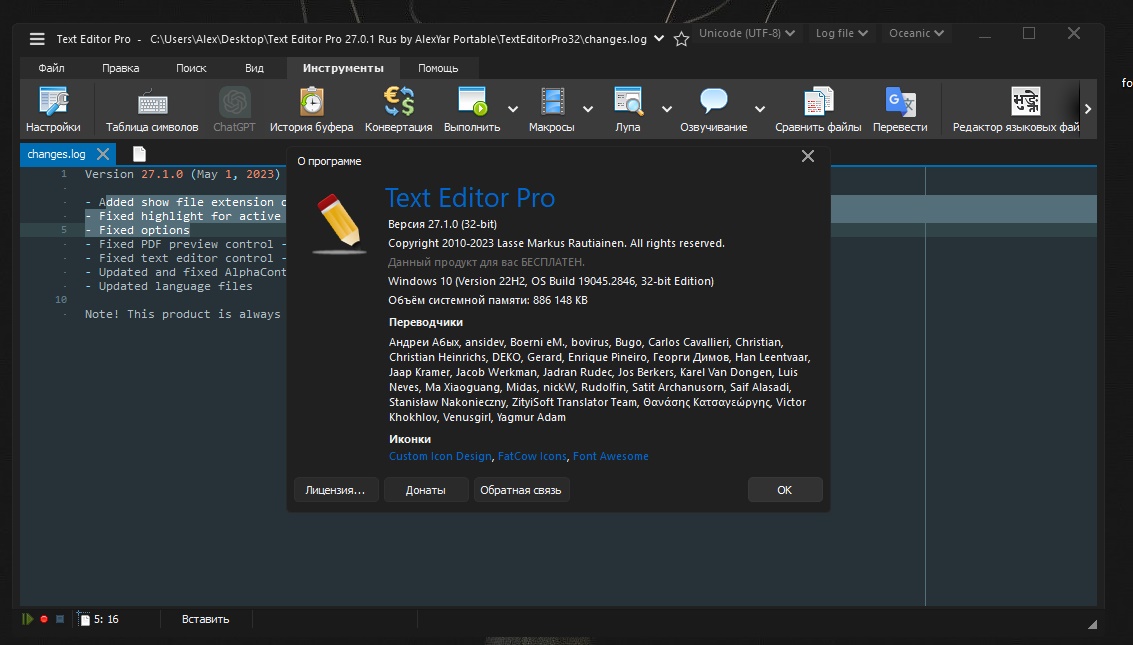Open the Oceanic theme dropdown

coord(916,33)
